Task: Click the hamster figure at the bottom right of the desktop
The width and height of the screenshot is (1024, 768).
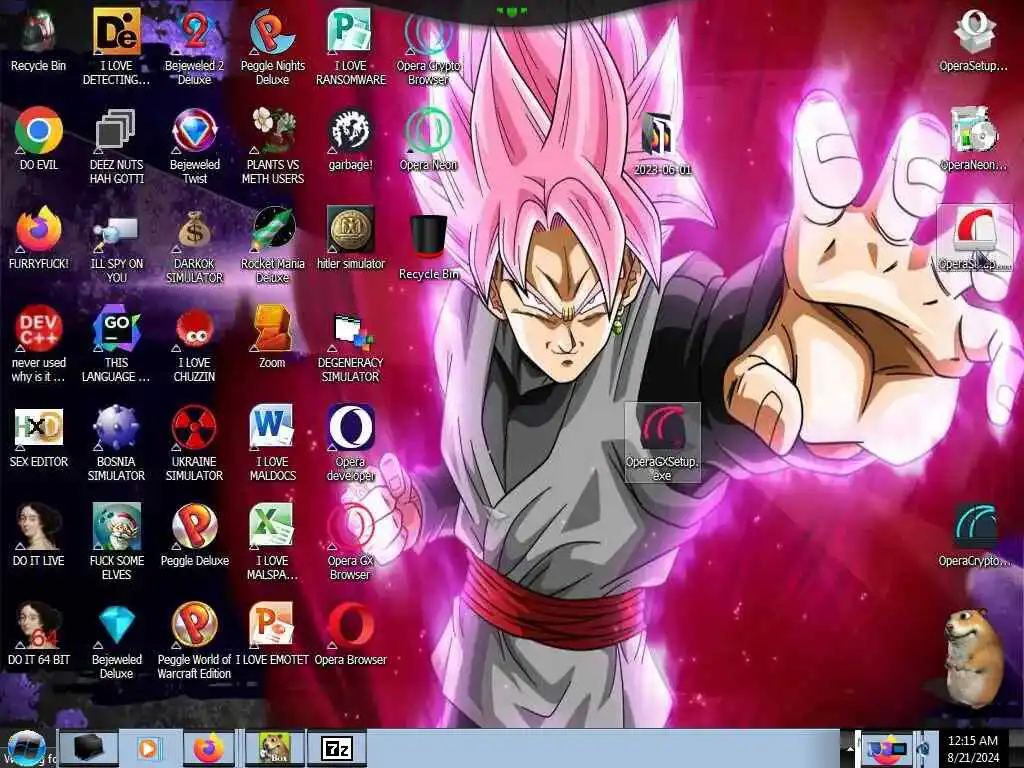Action: 972,658
